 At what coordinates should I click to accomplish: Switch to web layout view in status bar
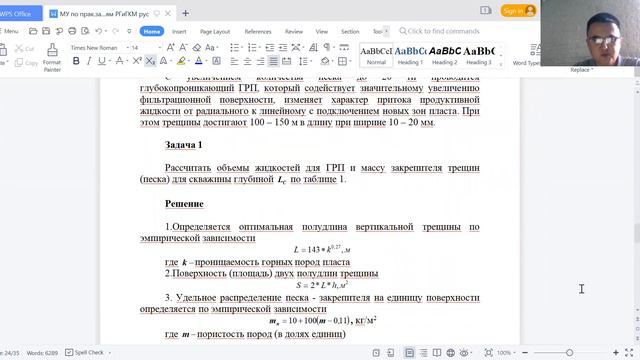tap(450, 352)
